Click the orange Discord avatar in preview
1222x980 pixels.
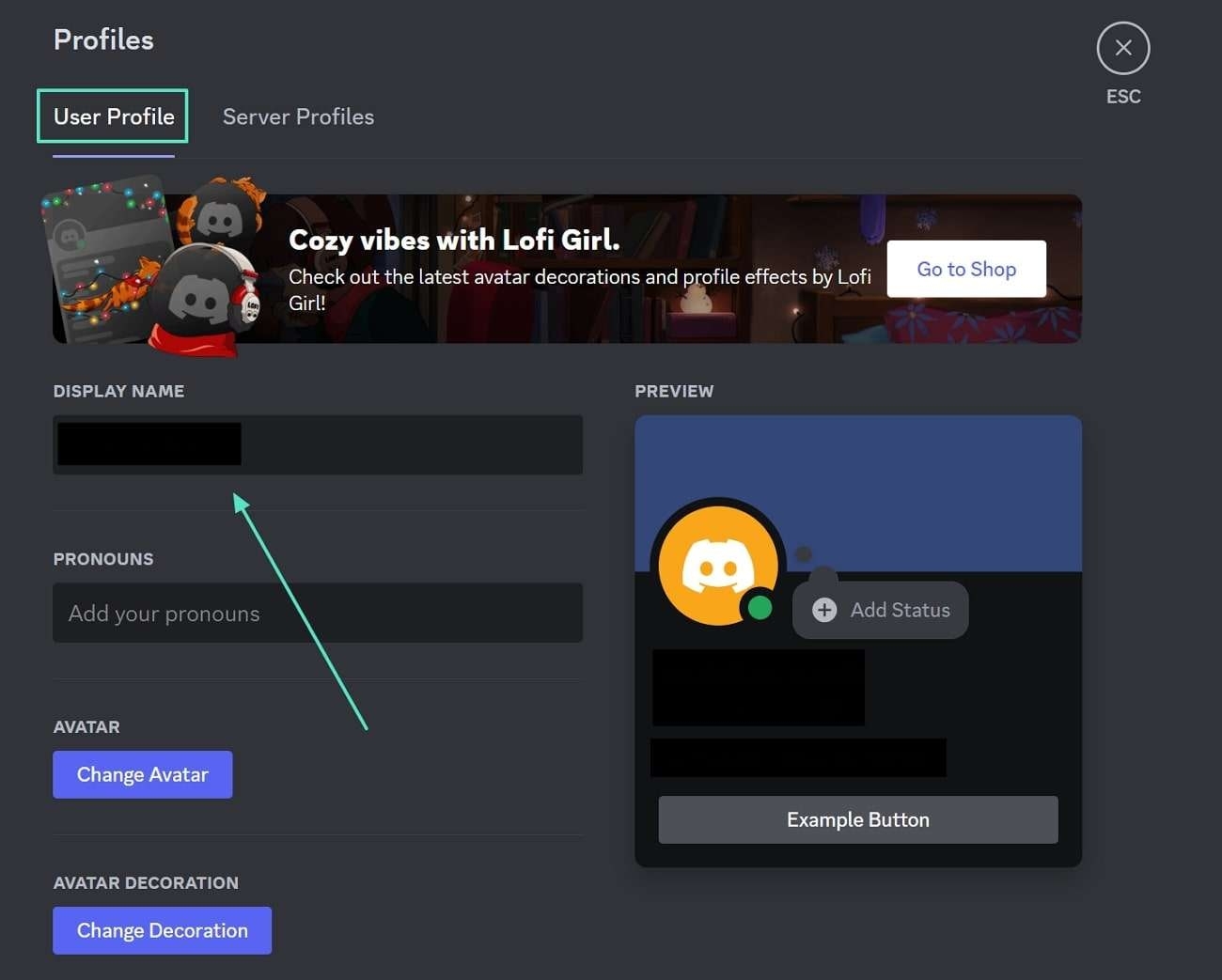(x=717, y=566)
